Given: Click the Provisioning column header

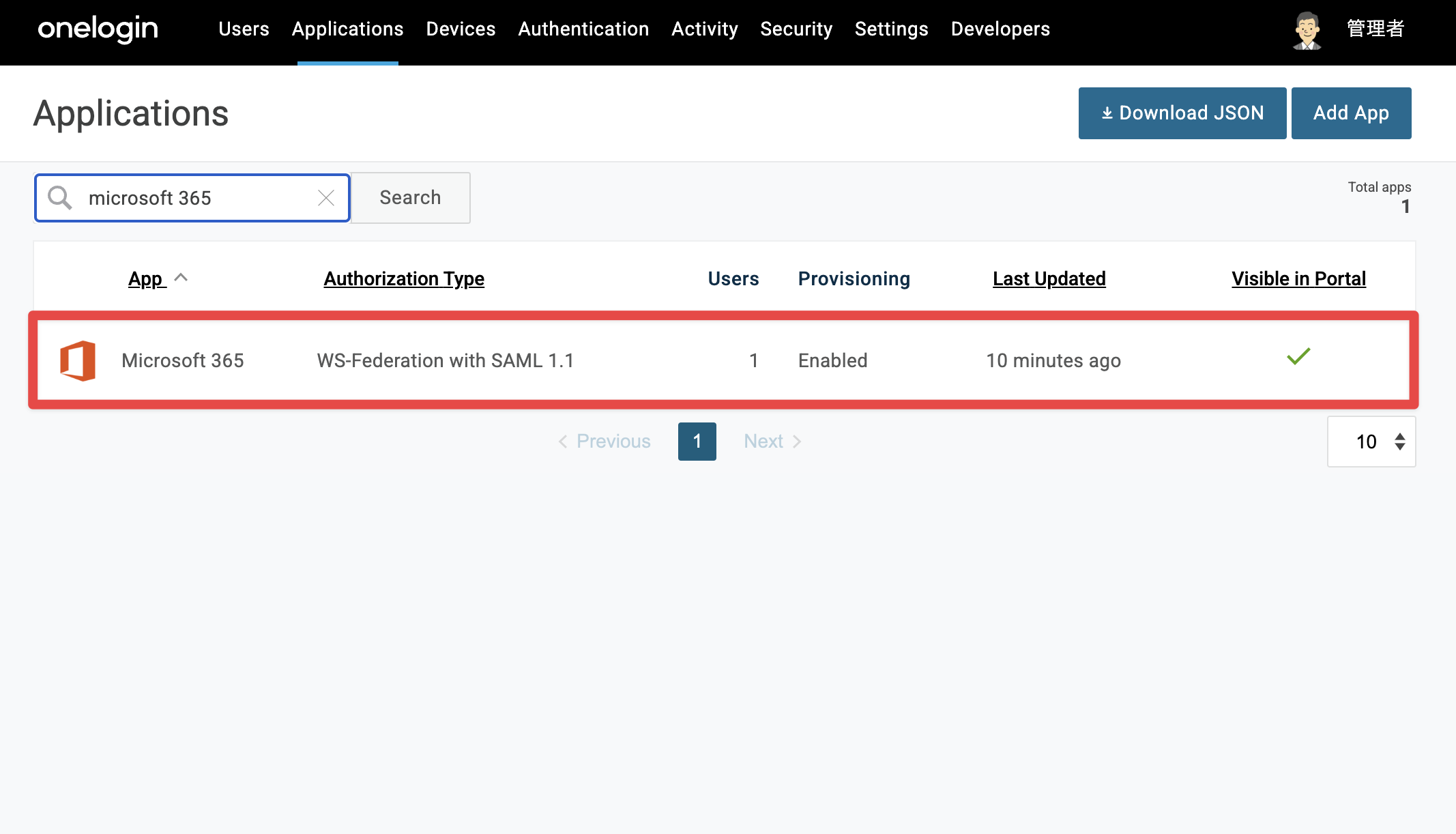Looking at the screenshot, I should [x=854, y=278].
